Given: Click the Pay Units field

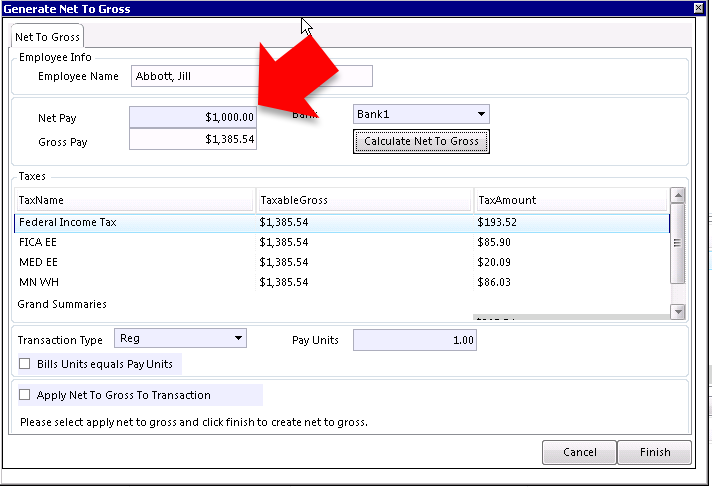Looking at the screenshot, I should pos(414,340).
